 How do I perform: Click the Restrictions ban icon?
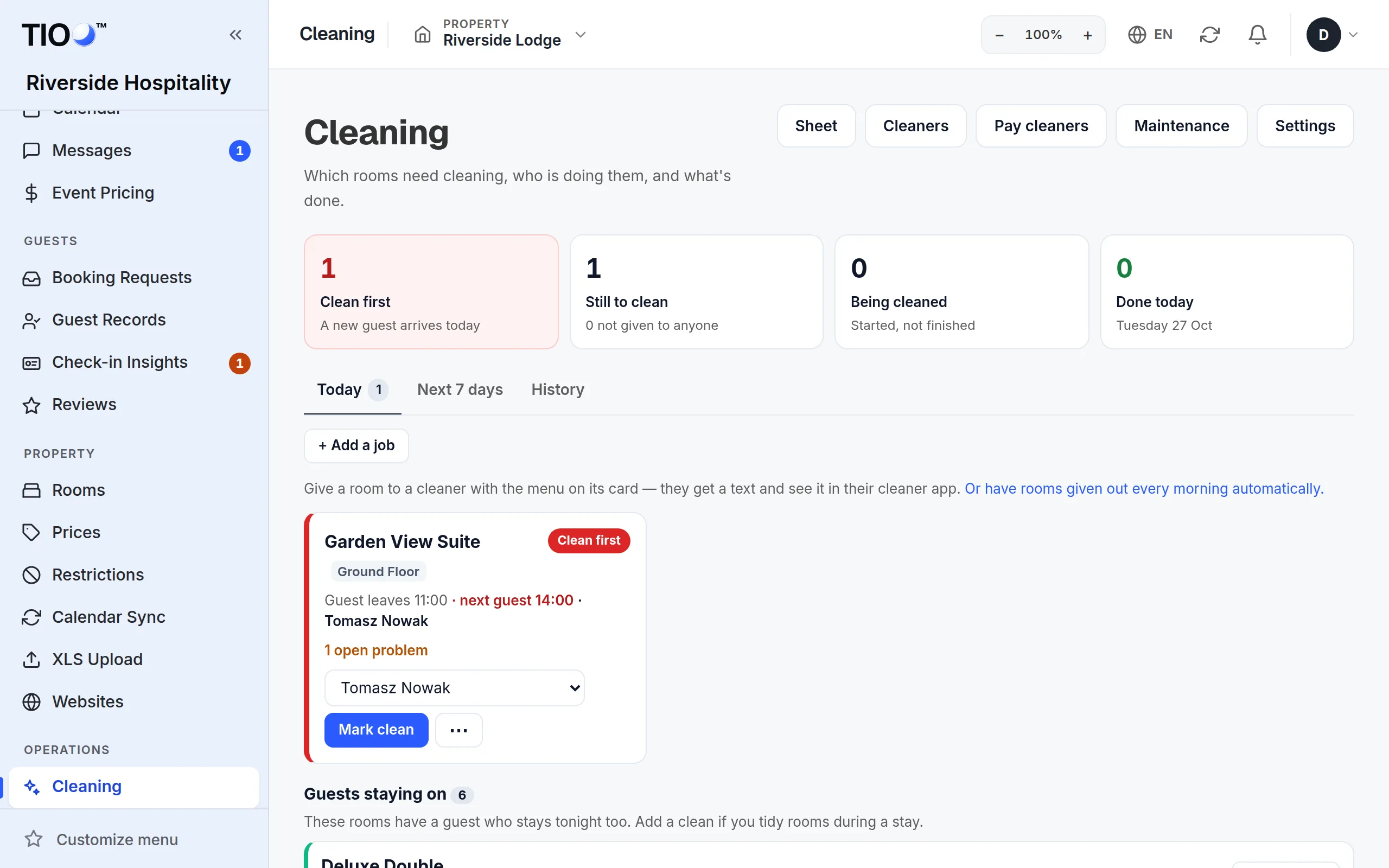[31, 575]
